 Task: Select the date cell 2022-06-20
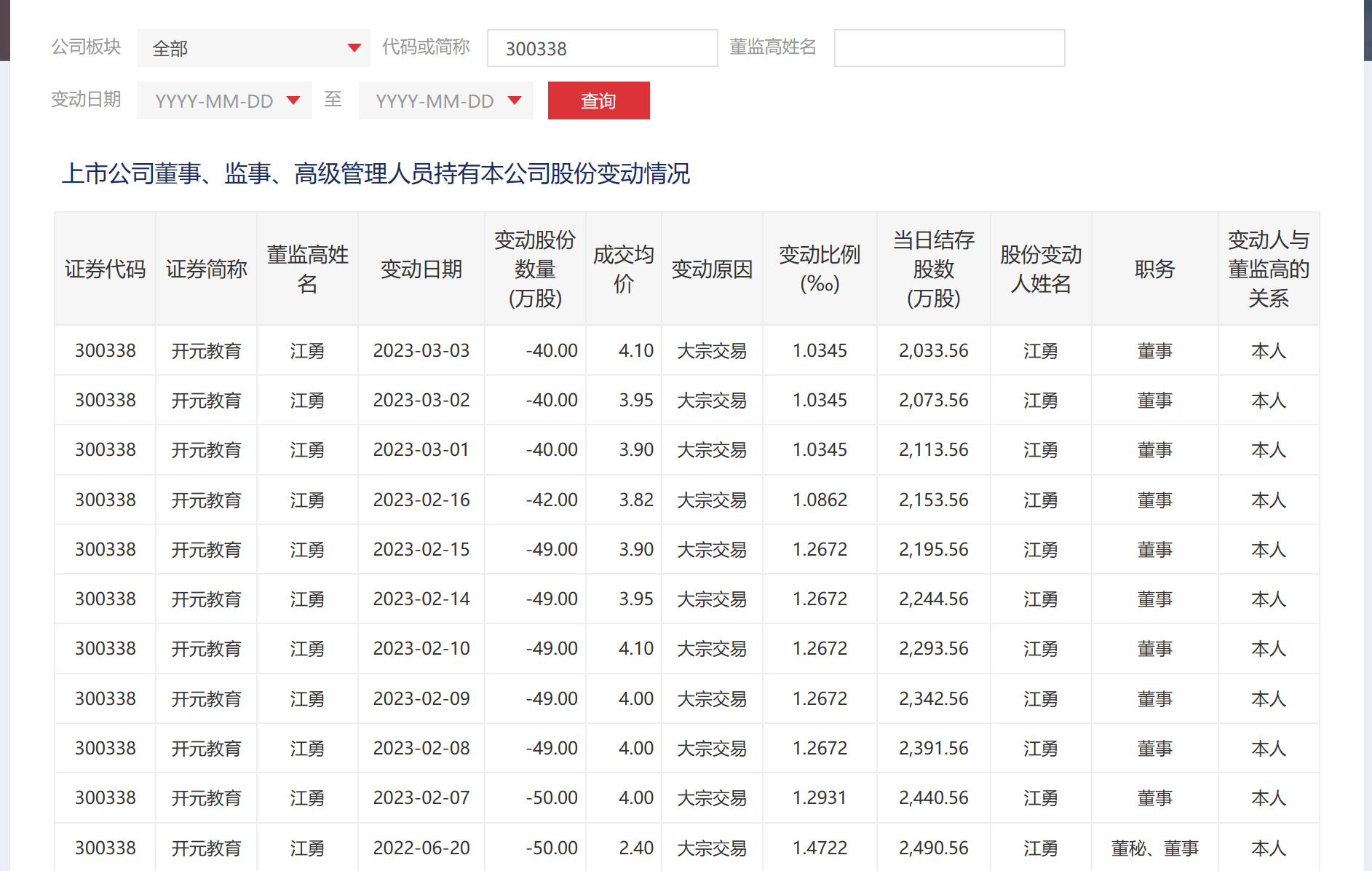click(x=421, y=848)
